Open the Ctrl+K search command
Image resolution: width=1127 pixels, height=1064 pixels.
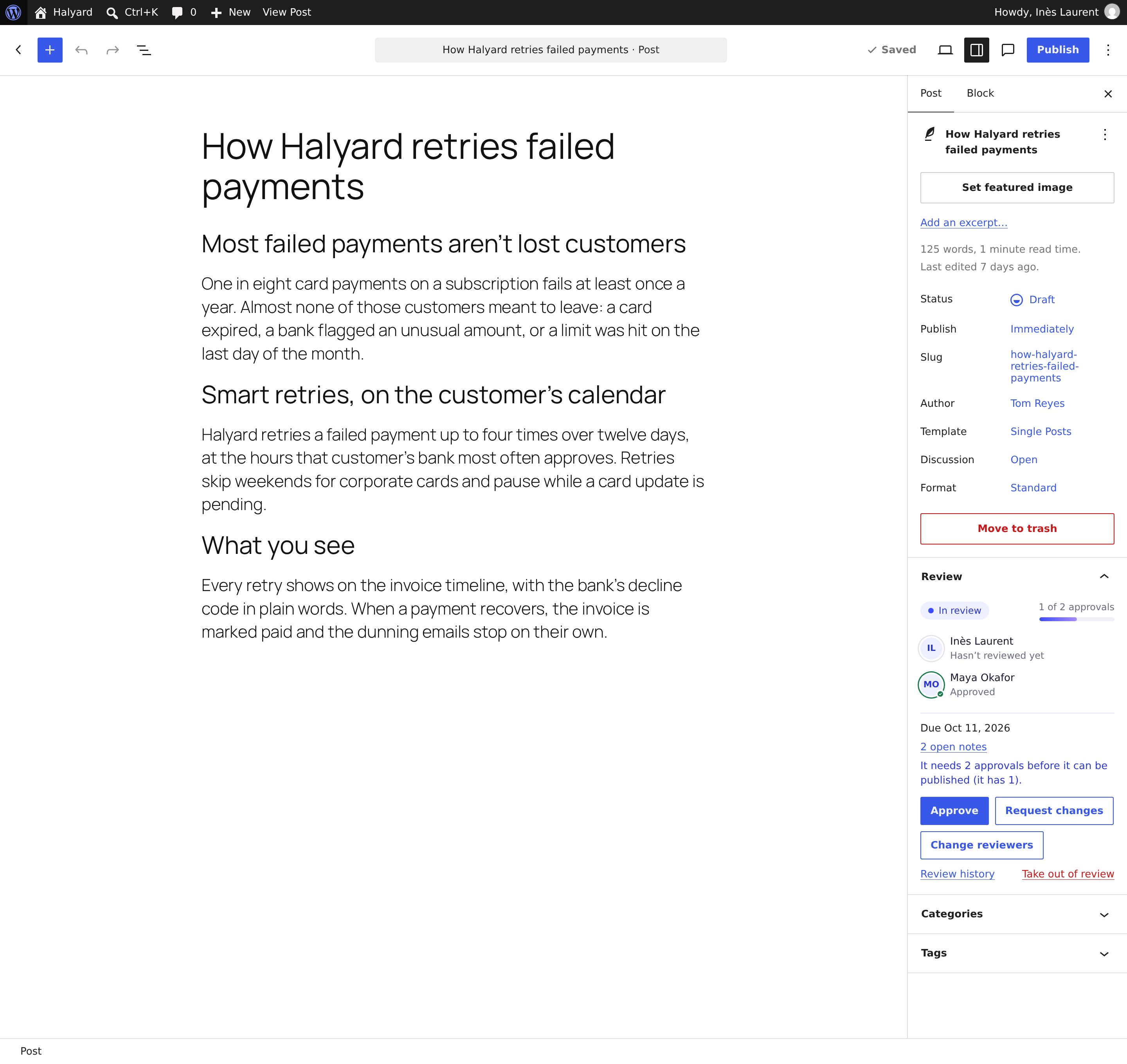132,12
